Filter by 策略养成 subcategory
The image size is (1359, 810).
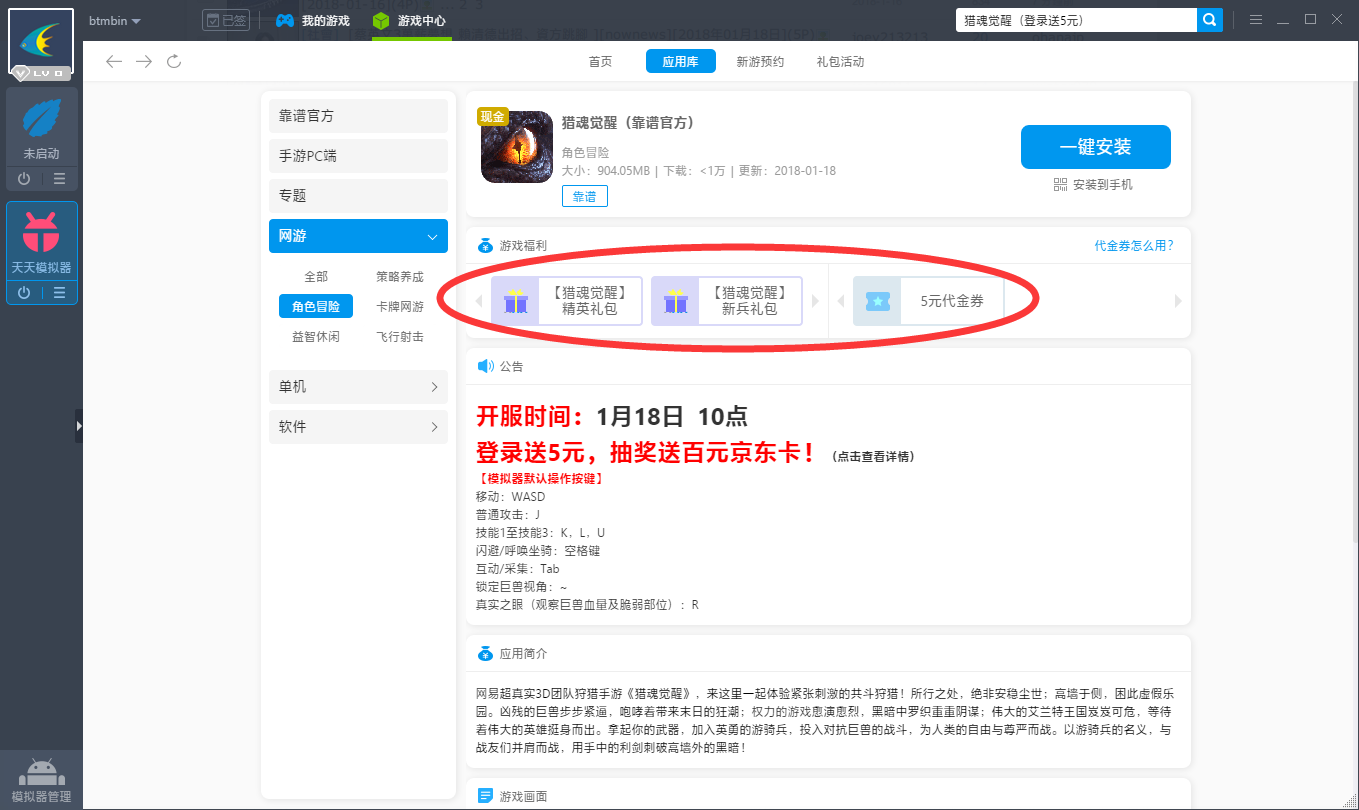[400, 277]
